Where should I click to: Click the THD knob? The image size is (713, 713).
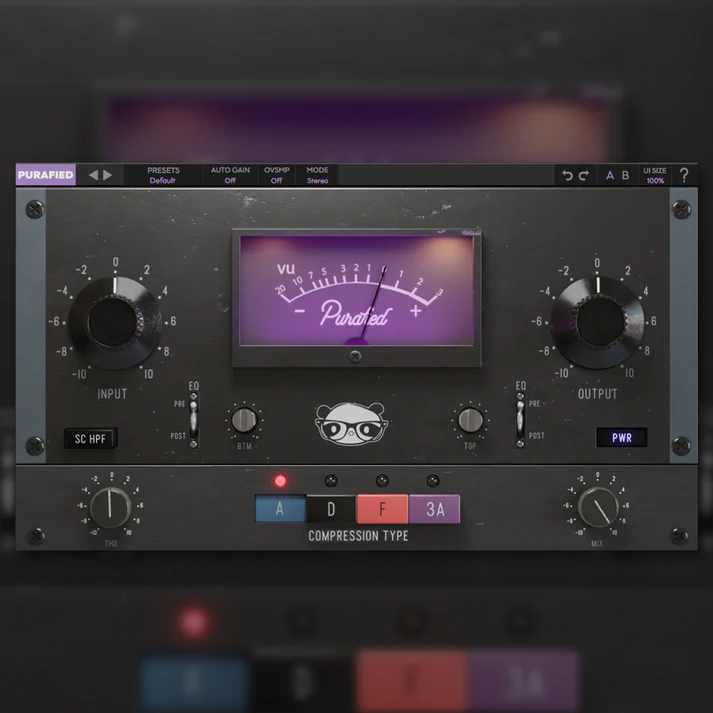tap(110, 507)
